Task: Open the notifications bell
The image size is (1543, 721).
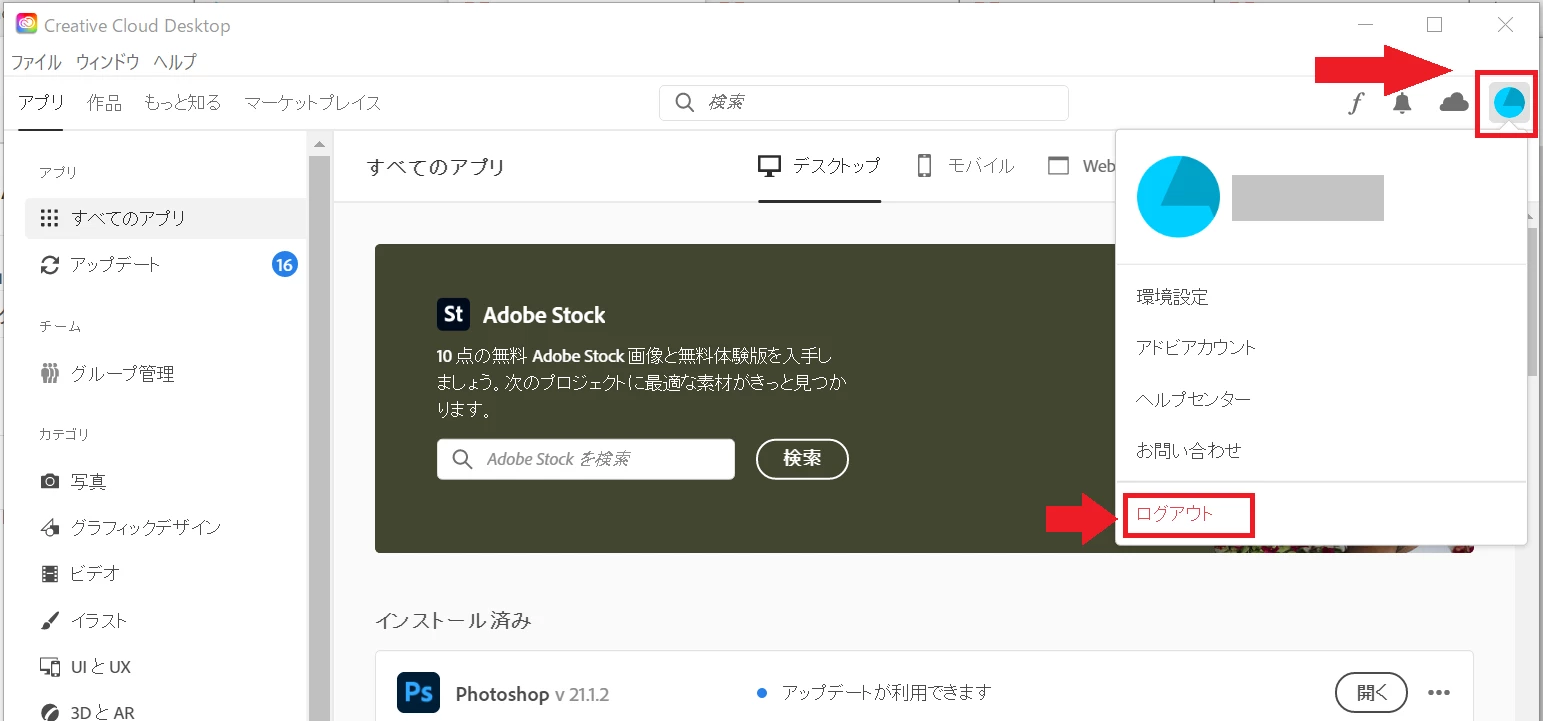Action: tap(1402, 103)
